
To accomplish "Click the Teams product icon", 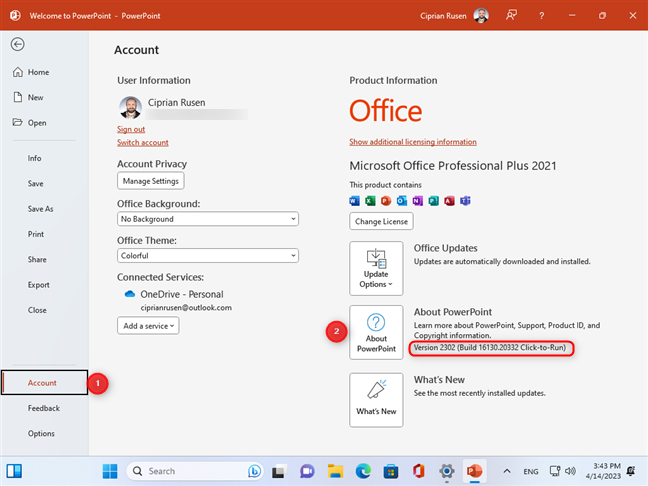I will pos(465,201).
